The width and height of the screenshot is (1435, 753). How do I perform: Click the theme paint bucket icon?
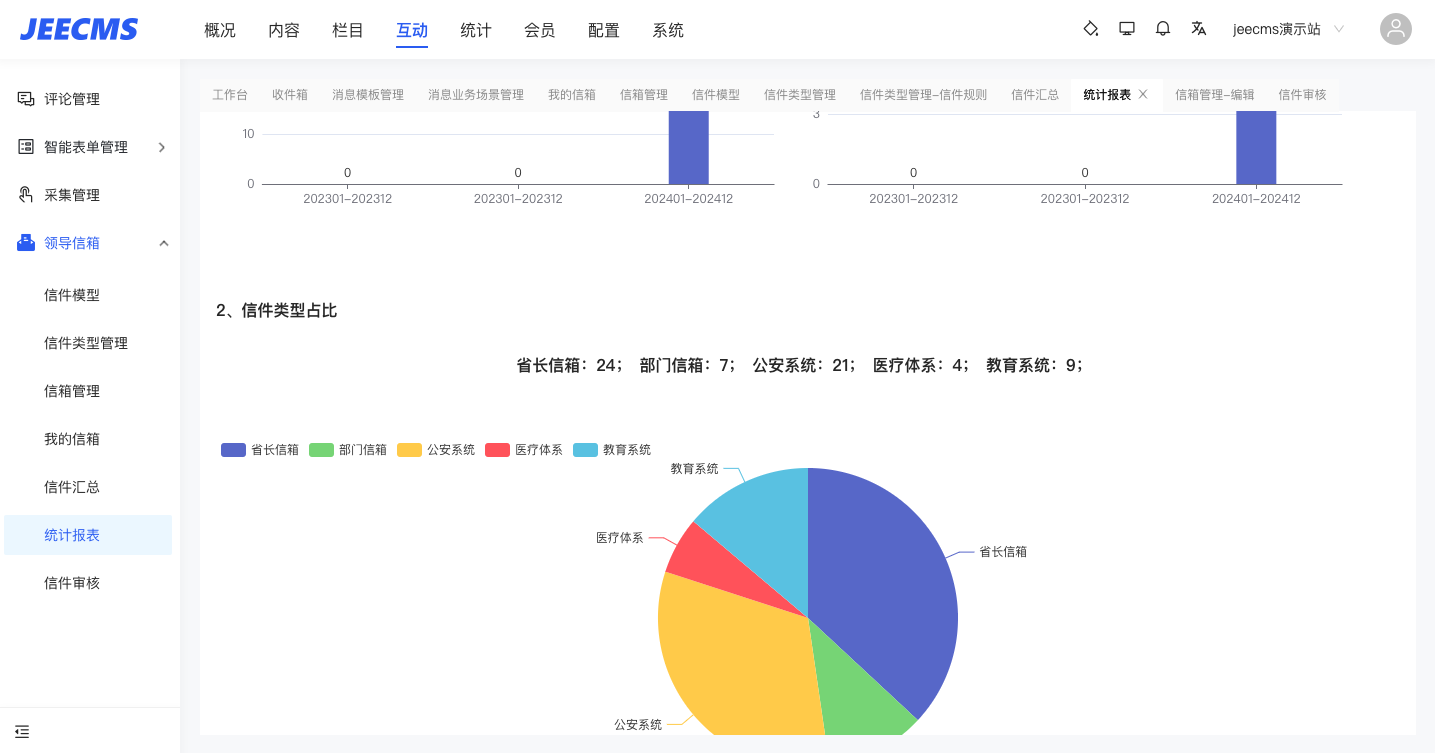tap(1091, 29)
